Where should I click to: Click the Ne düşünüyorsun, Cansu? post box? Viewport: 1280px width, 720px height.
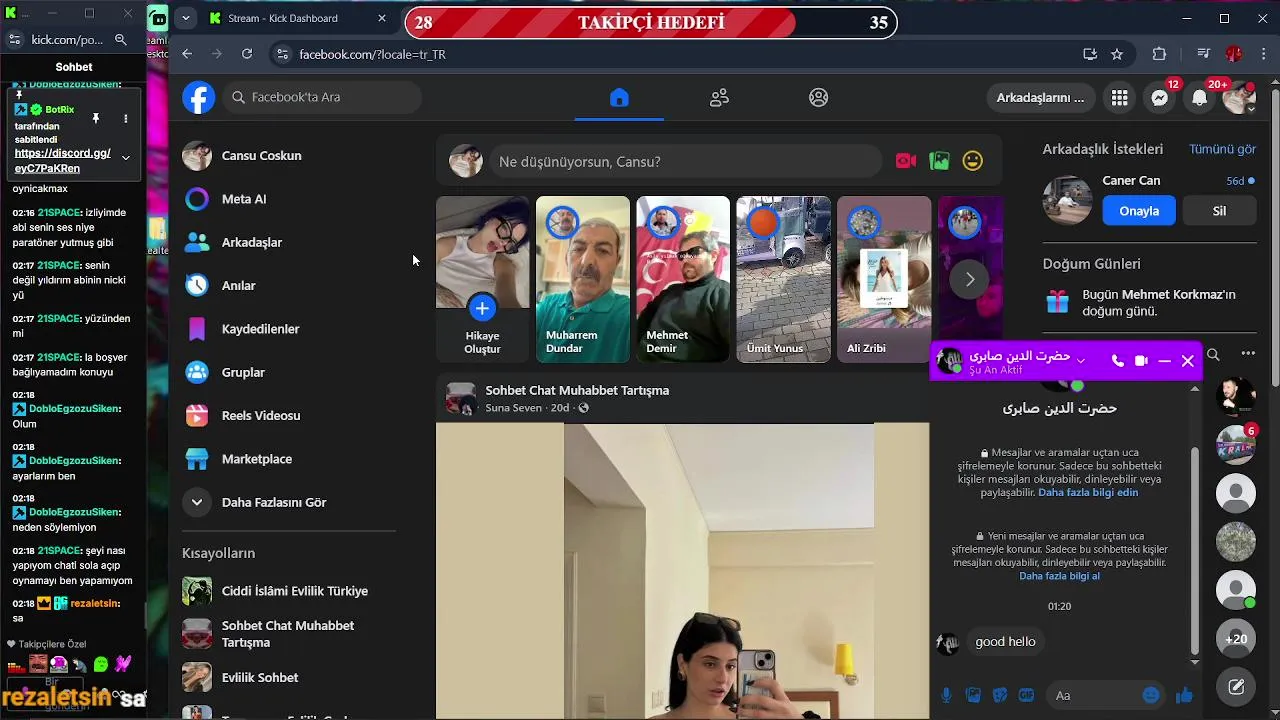tap(686, 161)
